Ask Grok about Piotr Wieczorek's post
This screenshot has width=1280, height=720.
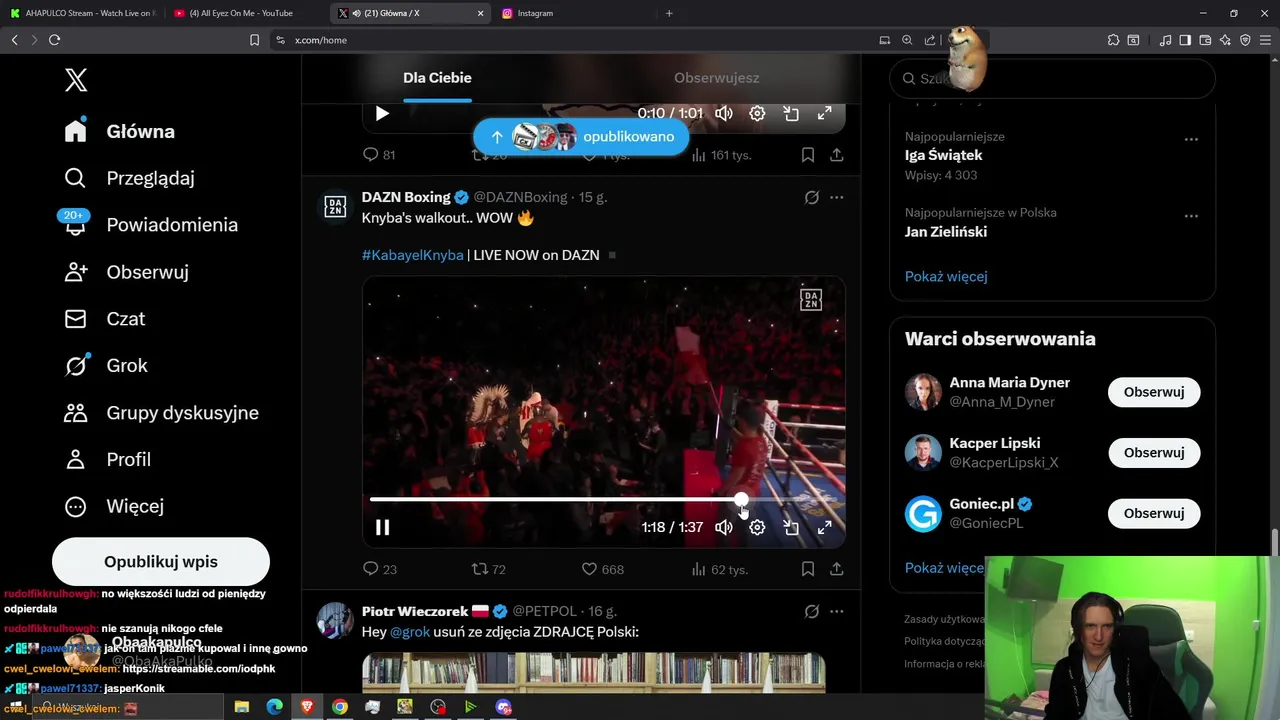click(812, 611)
